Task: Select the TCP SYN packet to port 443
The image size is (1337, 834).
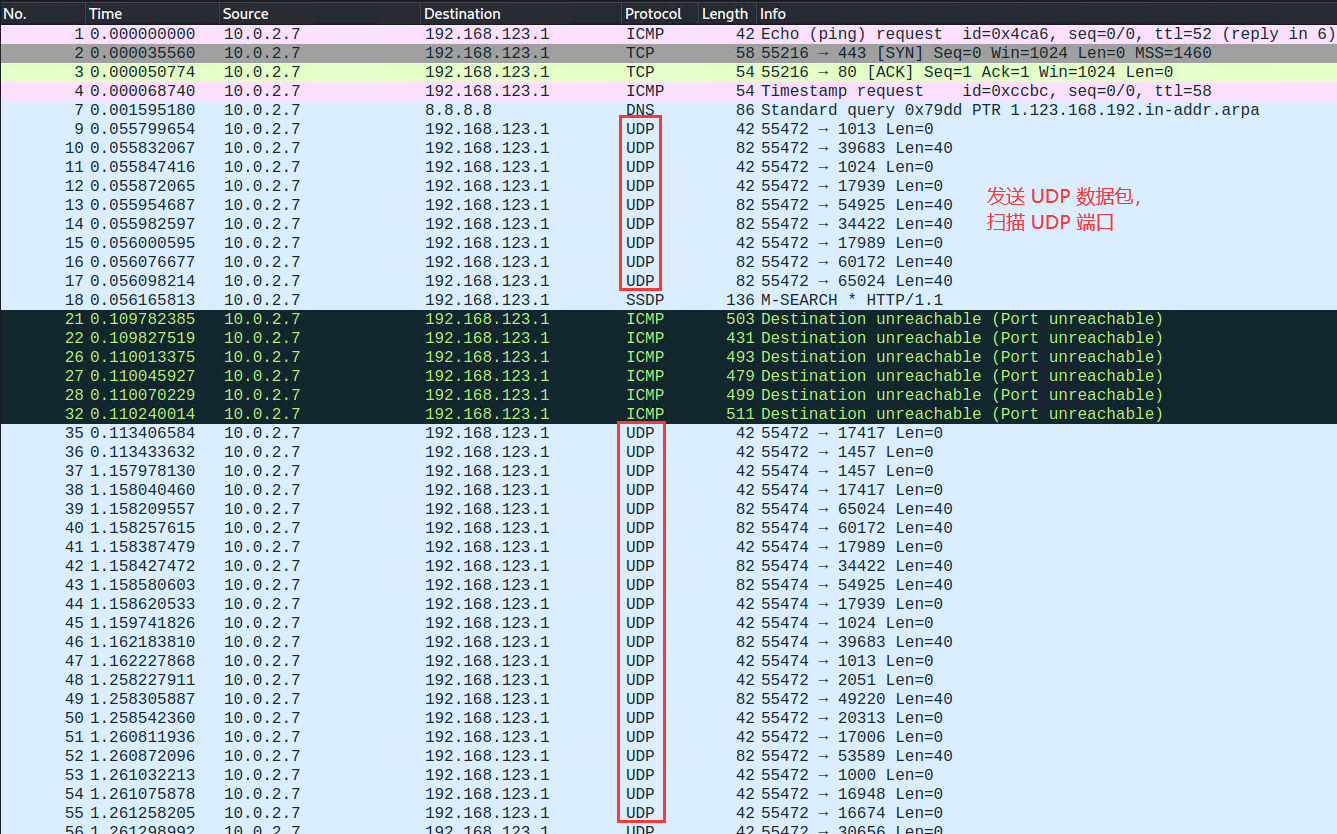Action: [668, 53]
